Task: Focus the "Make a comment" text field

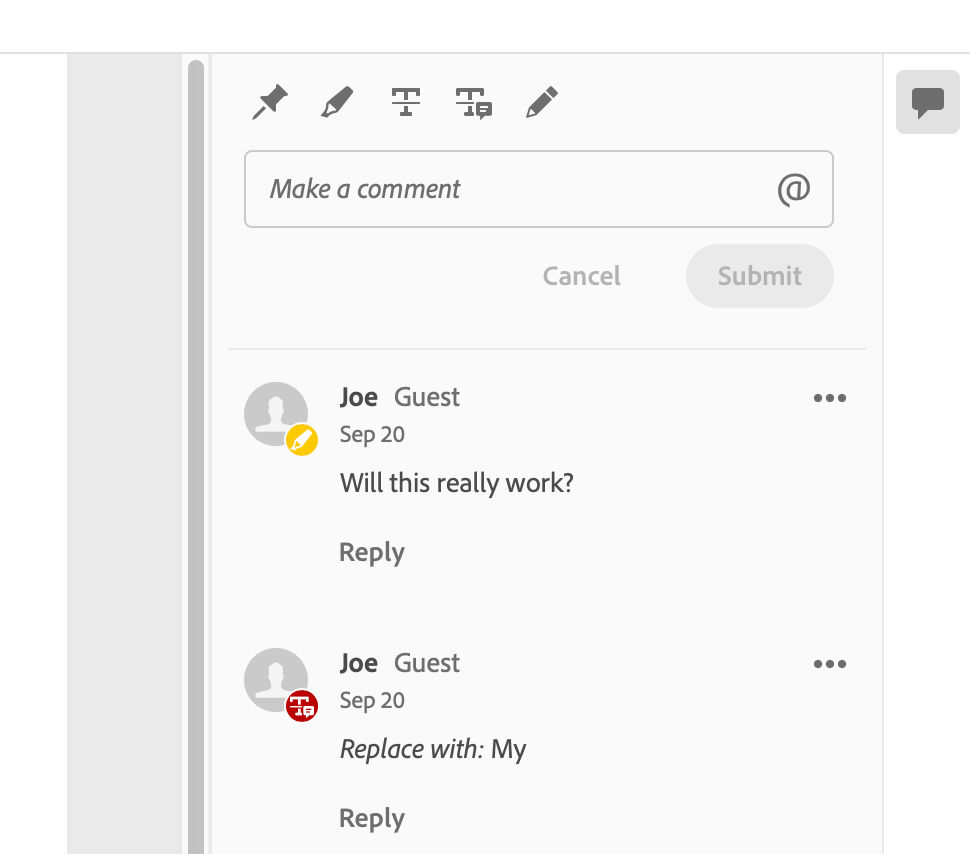Action: point(510,189)
